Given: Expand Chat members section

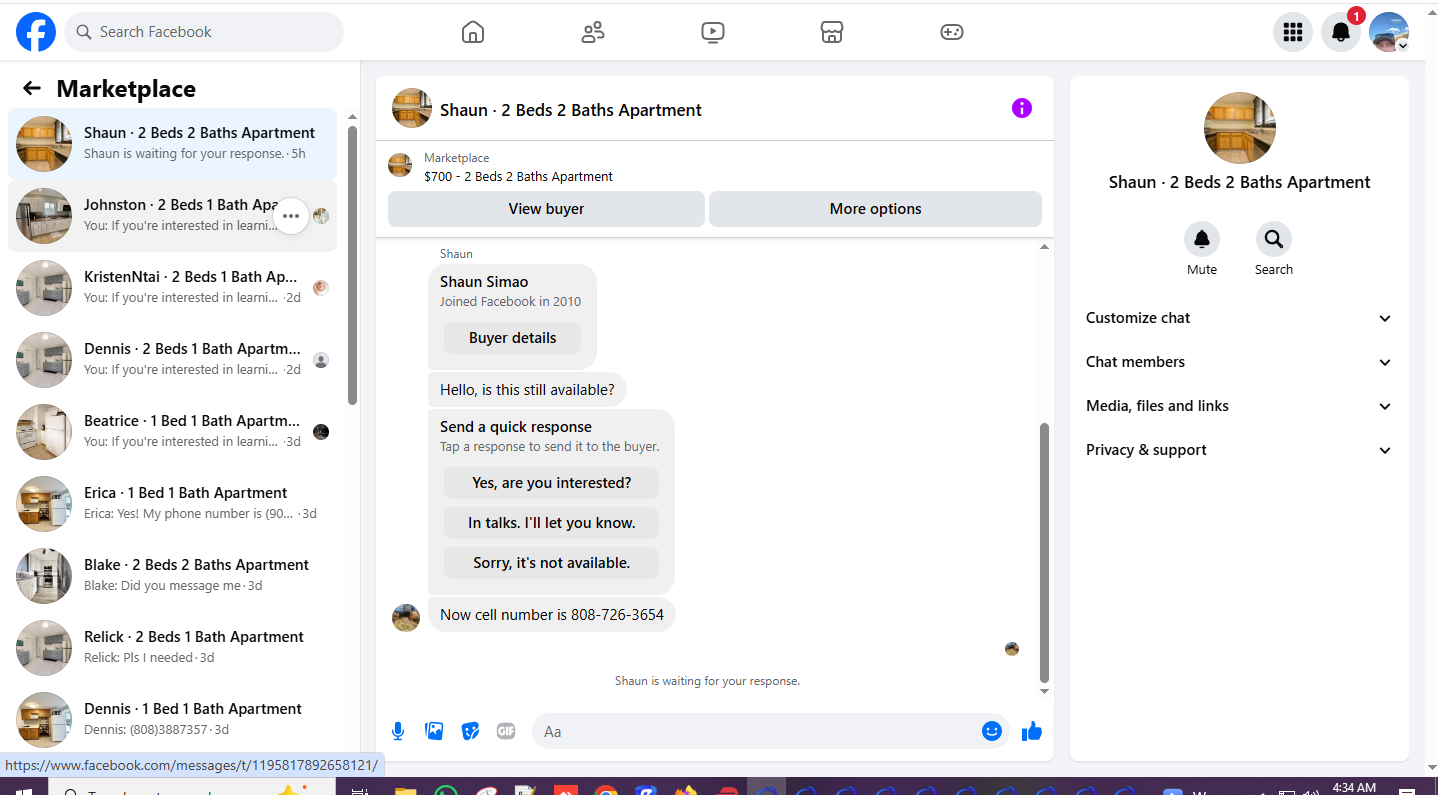Looking at the screenshot, I should [x=1239, y=362].
